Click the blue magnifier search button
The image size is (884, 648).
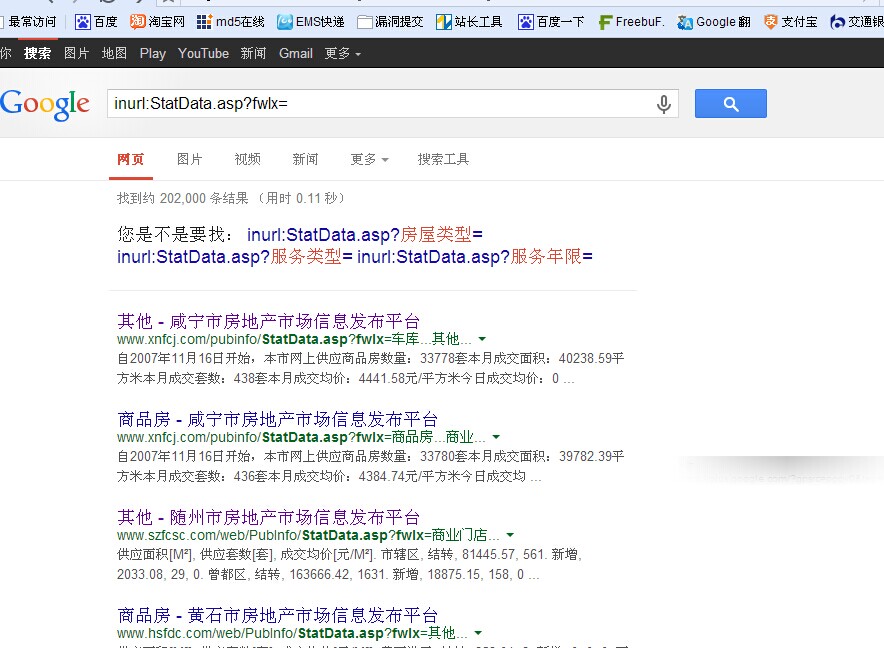tap(731, 104)
